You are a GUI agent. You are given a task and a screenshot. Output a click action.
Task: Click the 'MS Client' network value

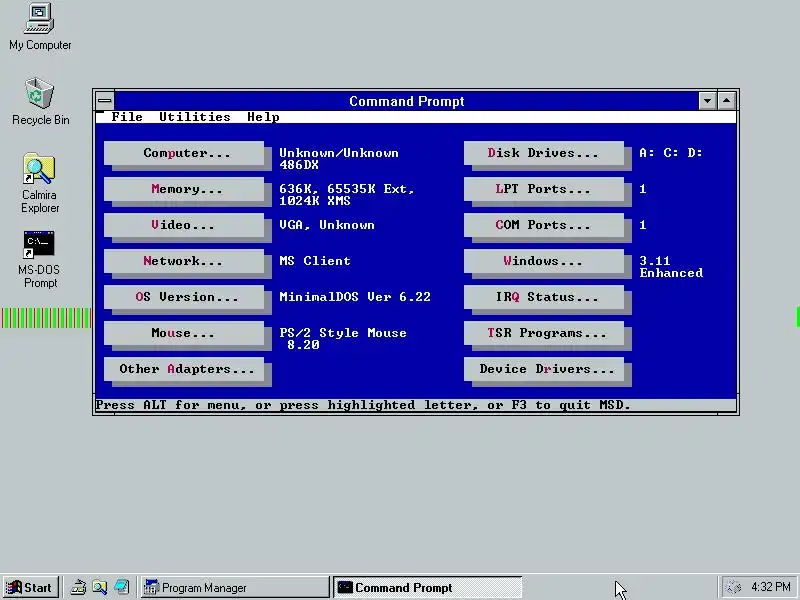(x=315, y=261)
